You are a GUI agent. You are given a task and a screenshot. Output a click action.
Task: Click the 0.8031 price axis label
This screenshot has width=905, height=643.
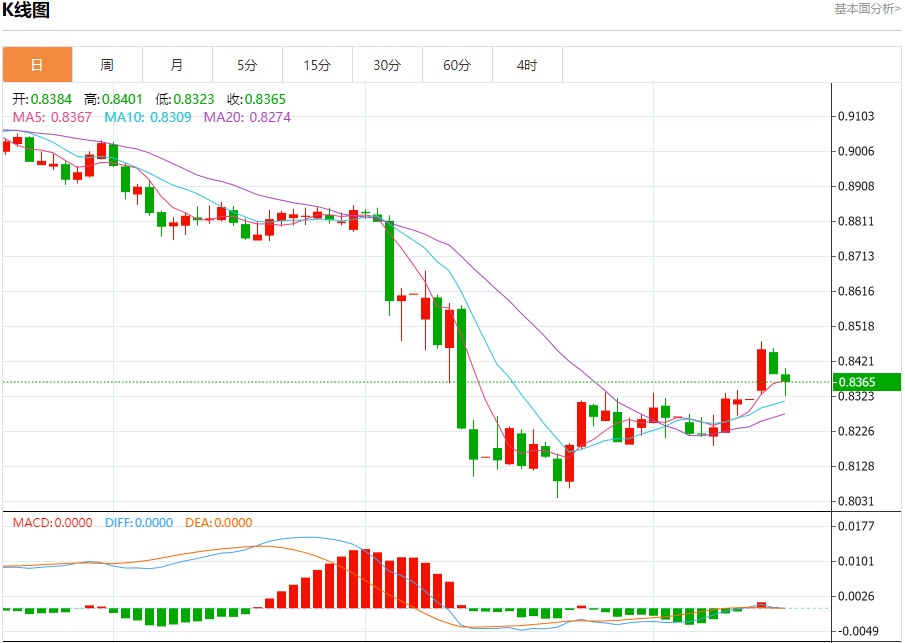[x=856, y=502]
